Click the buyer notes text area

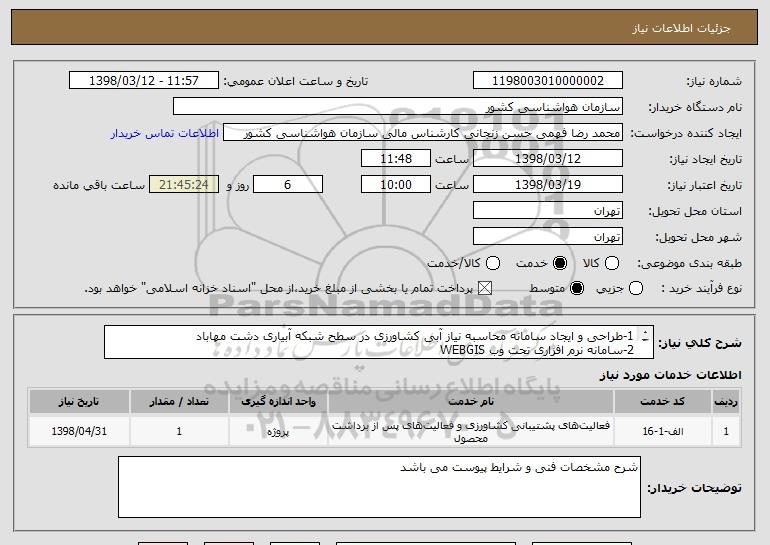coord(380,487)
